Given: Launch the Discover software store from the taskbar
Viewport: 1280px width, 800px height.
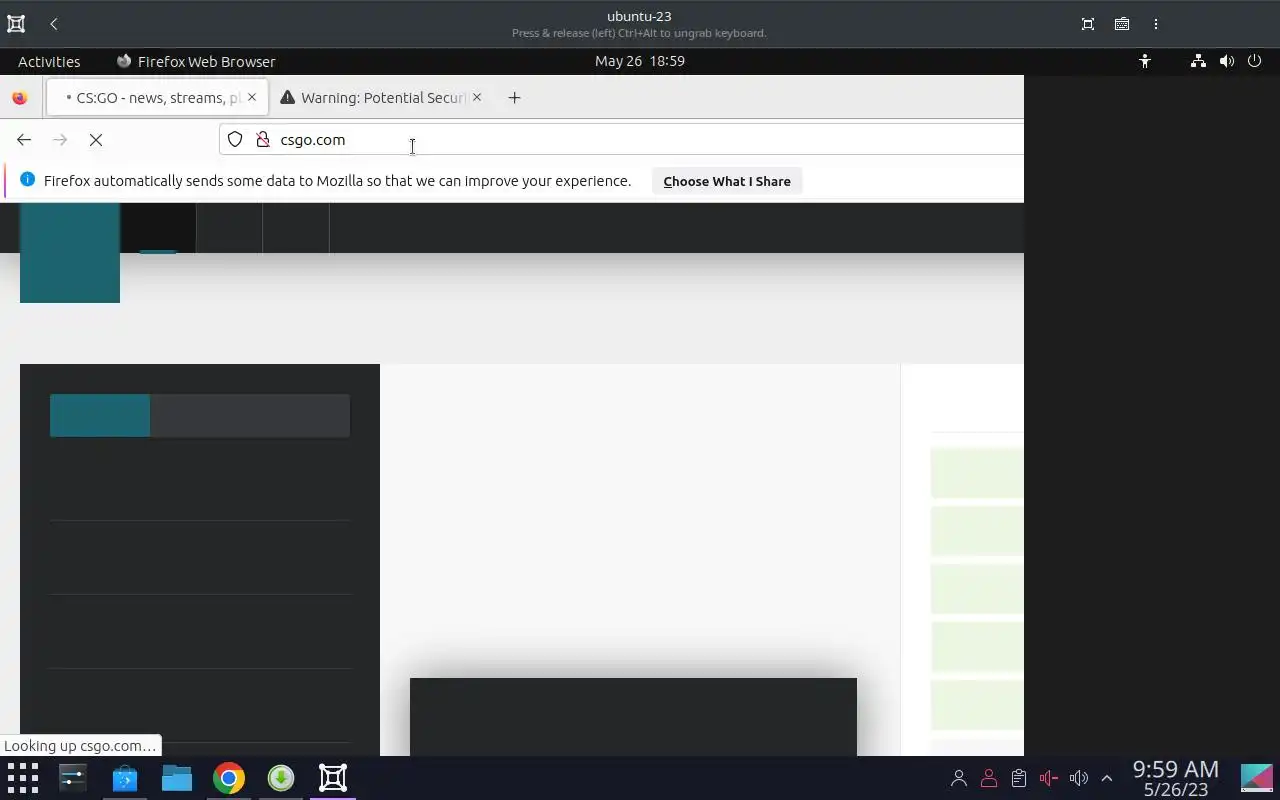Looking at the screenshot, I should click(125, 778).
